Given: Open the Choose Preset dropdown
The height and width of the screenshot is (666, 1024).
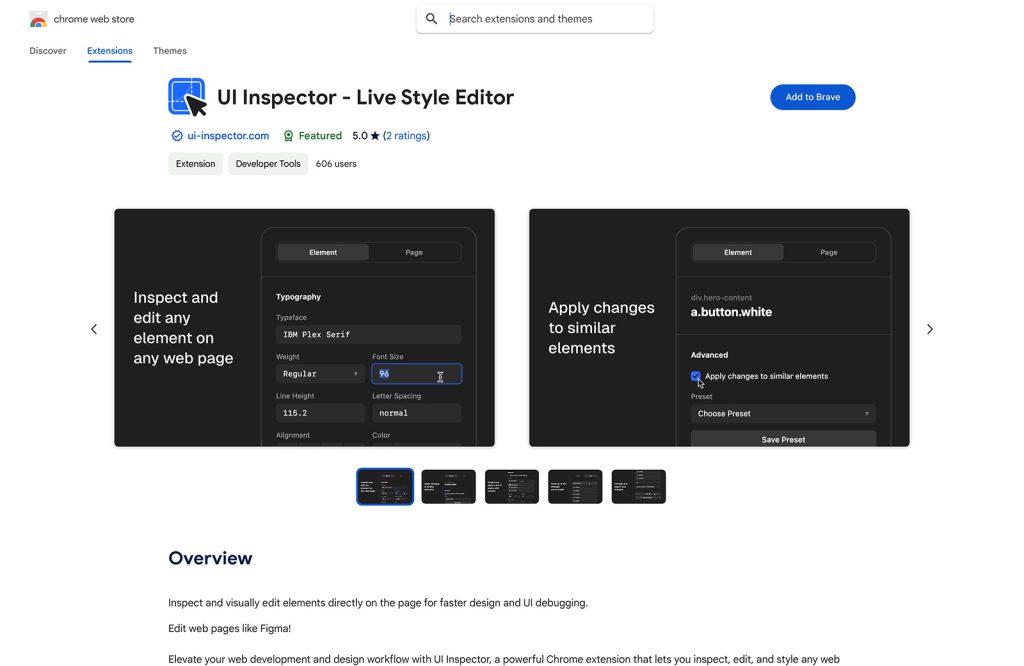Looking at the screenshot, I should [783, 413].
